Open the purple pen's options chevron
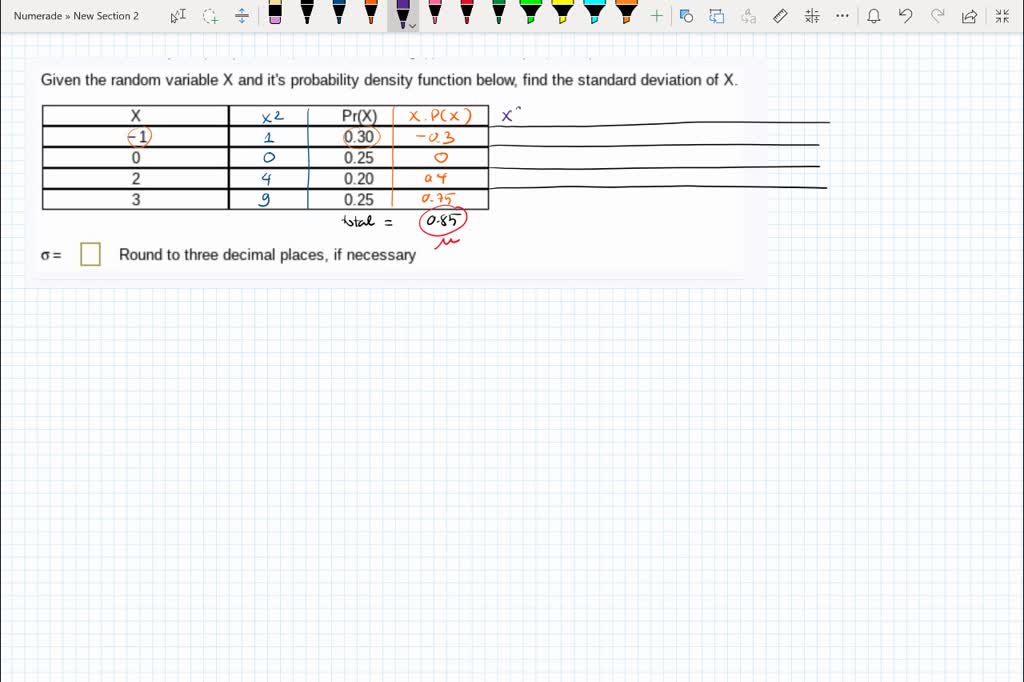 coord(413,25)
